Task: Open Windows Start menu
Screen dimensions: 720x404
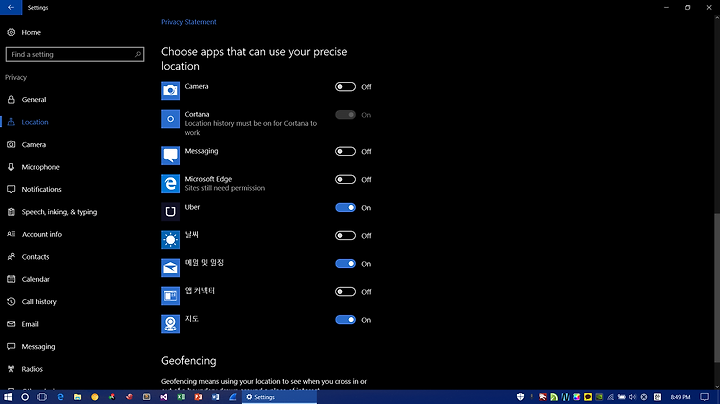Action: click(8, 397)
